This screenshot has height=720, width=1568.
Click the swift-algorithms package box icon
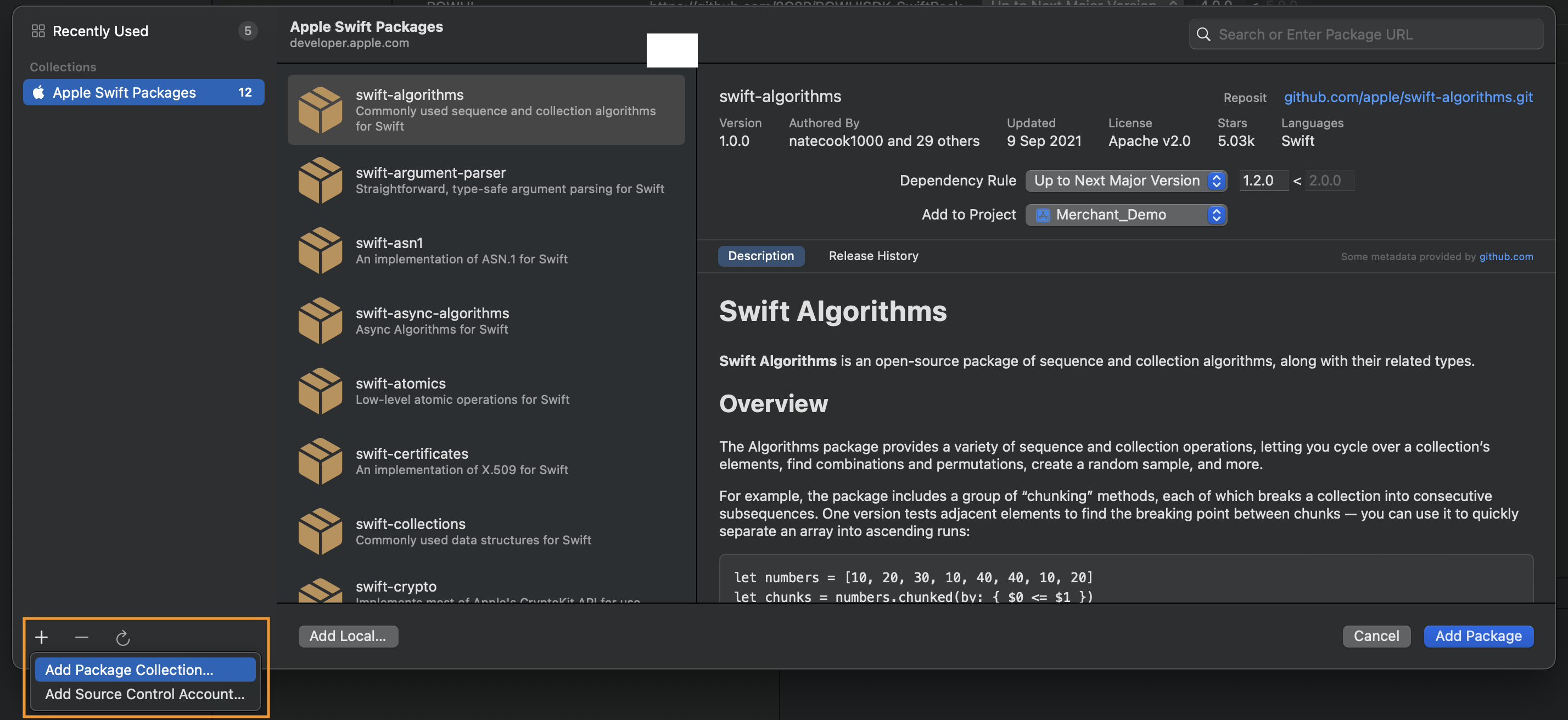[320, 110]
